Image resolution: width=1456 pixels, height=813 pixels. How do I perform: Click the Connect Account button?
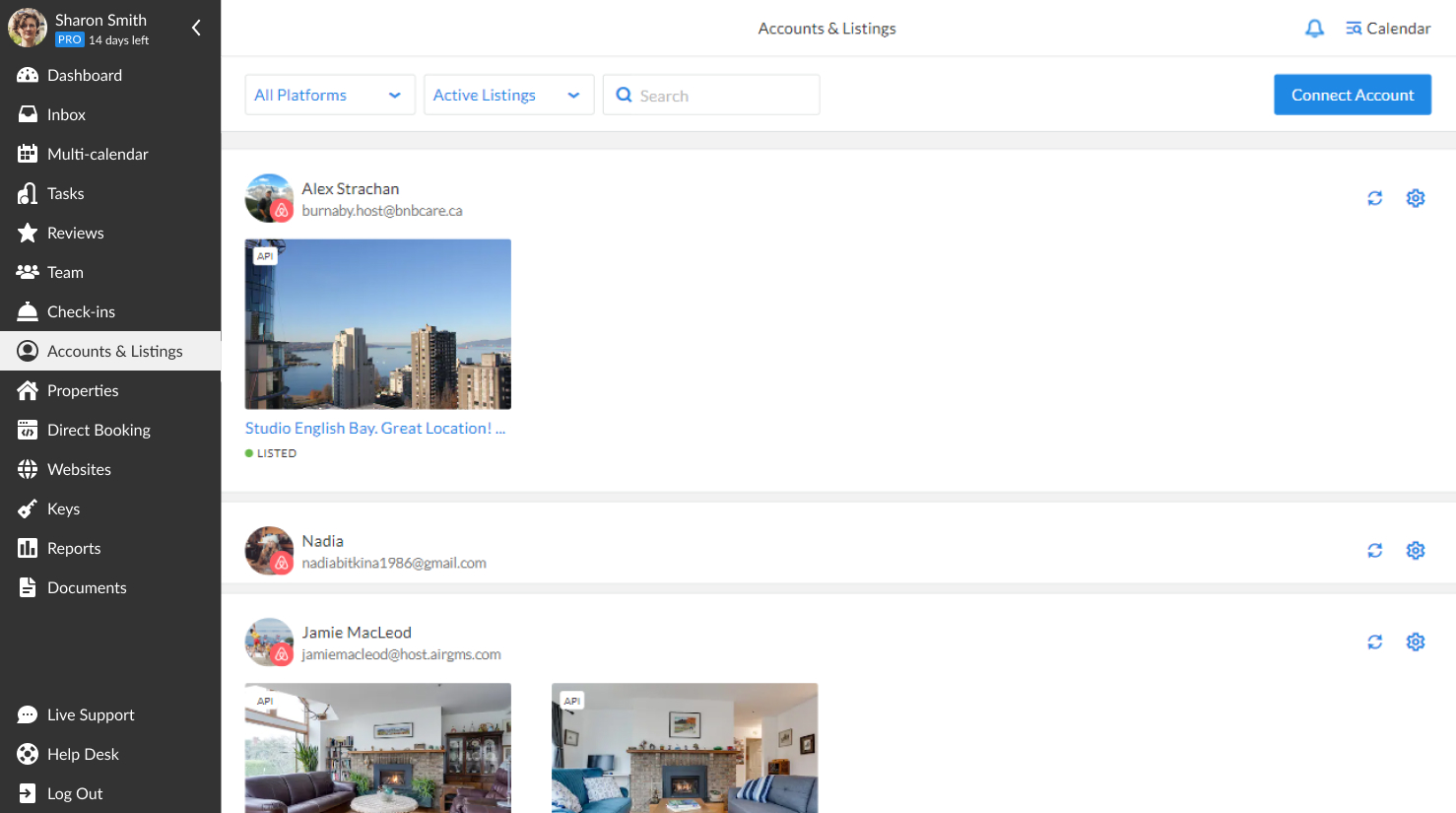[x=1352, y=95]
